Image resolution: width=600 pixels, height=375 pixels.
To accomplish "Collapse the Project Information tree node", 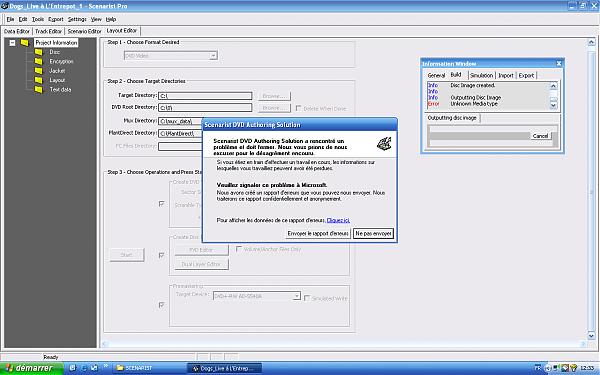I will click(x=13, y=42).
